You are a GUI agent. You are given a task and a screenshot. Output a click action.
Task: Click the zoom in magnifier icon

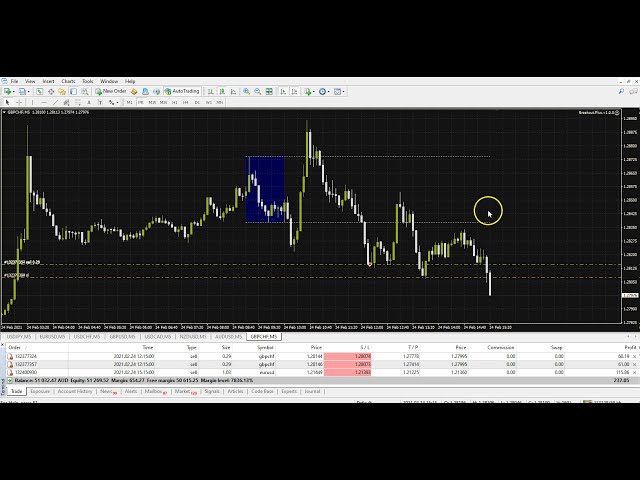point(247,91)
